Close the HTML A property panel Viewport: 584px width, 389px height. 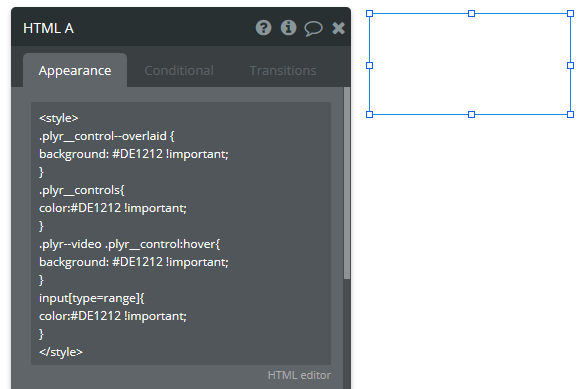point(339,28)
